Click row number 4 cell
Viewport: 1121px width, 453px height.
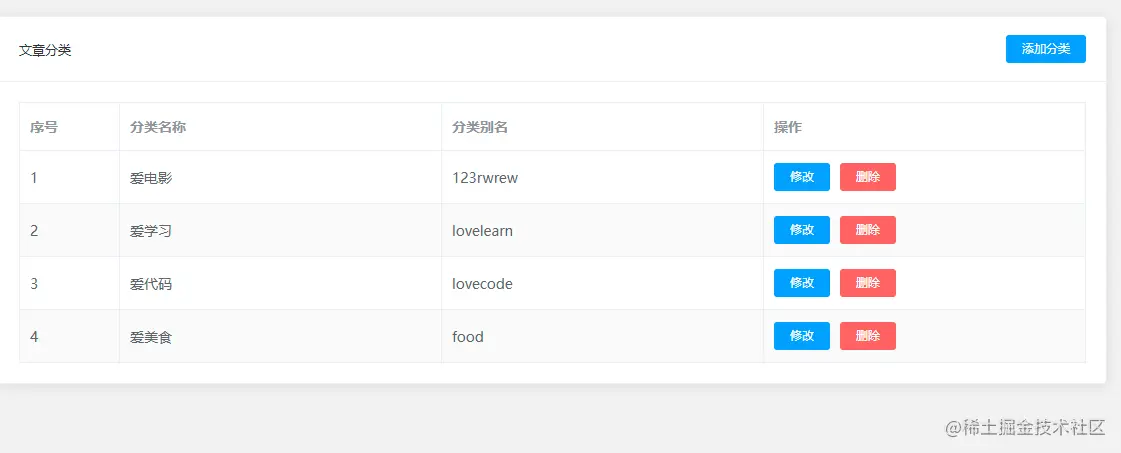click(34, 337)
